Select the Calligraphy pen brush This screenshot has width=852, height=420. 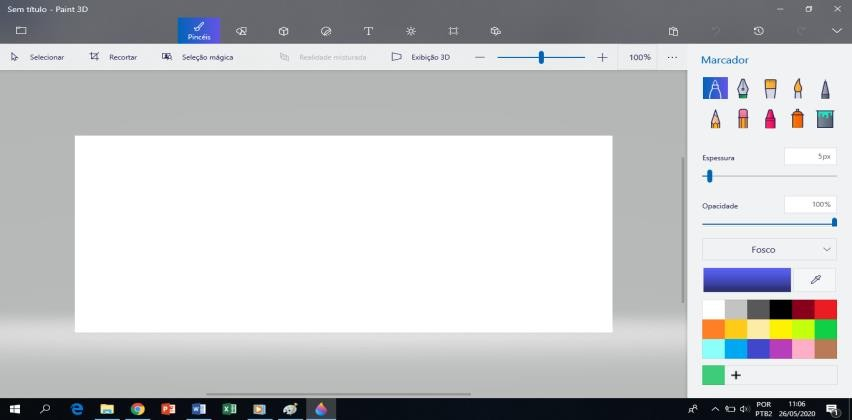(x=742, y=89)
